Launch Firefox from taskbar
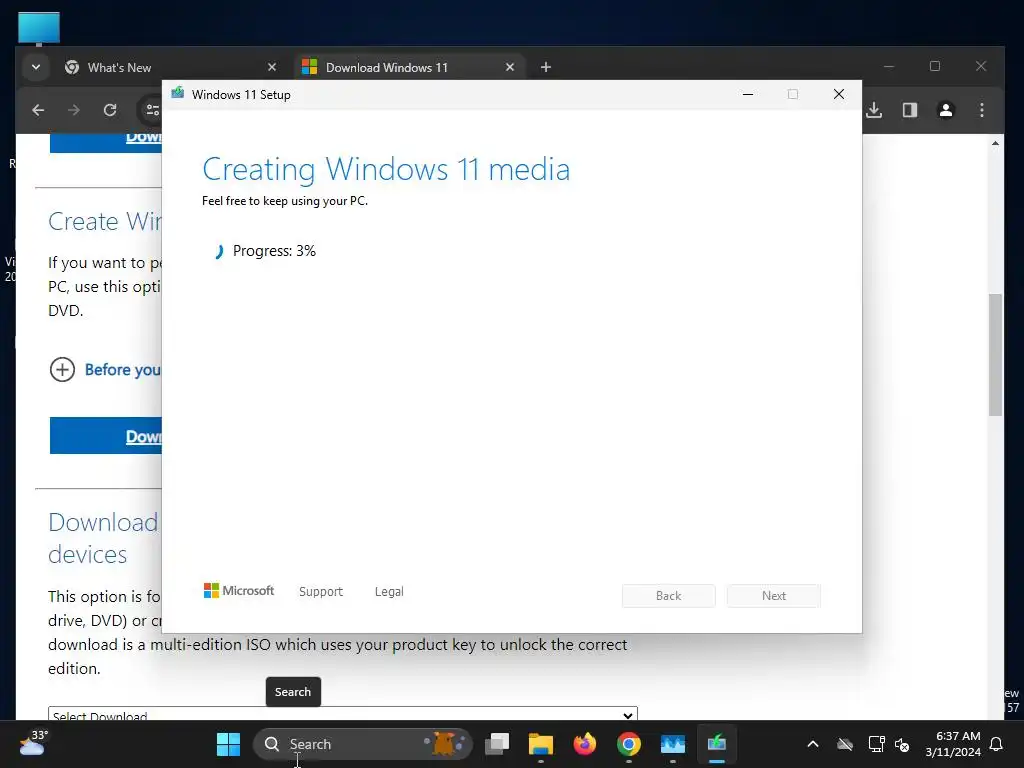Viewport: 1024px width, 768px height. point(584,744)
